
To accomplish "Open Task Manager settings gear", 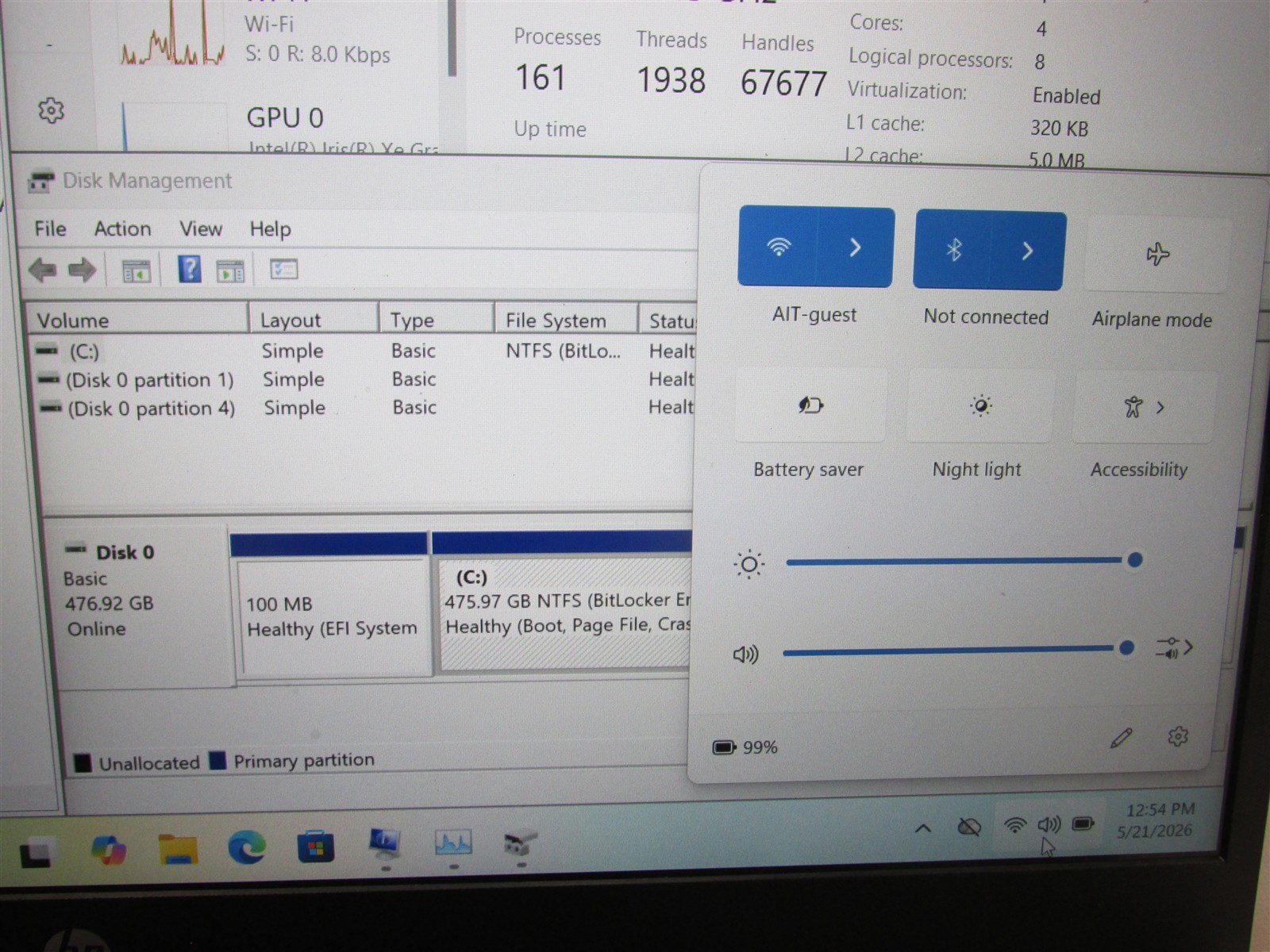I will point(52,110).
